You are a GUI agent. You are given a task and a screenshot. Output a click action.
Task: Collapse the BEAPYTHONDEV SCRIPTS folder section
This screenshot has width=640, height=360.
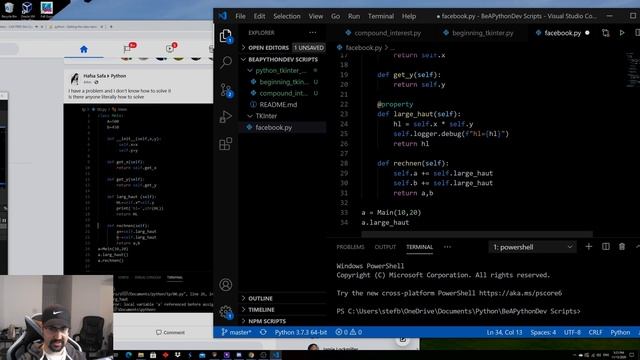(x=283, y=59)
